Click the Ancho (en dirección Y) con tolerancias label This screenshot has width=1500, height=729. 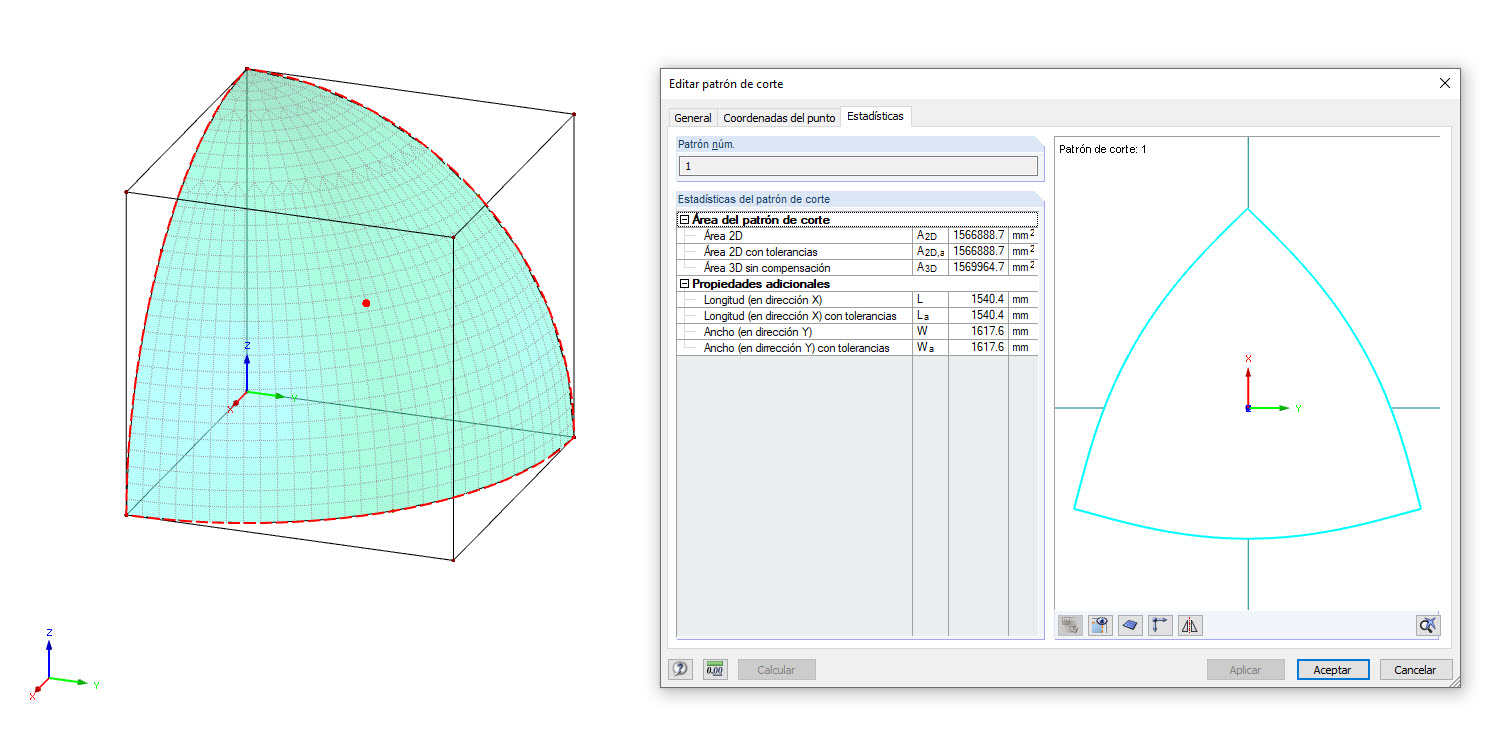pos(796,348)
